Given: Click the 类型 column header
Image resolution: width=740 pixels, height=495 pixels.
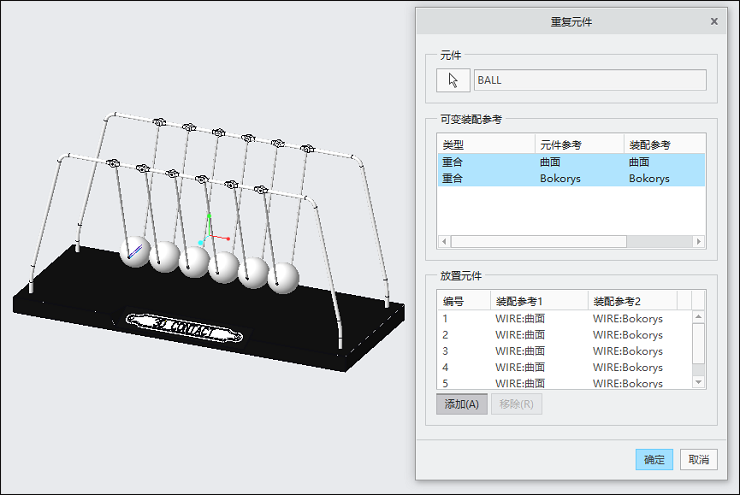Looking at the screenshot, I should [487, 145].
